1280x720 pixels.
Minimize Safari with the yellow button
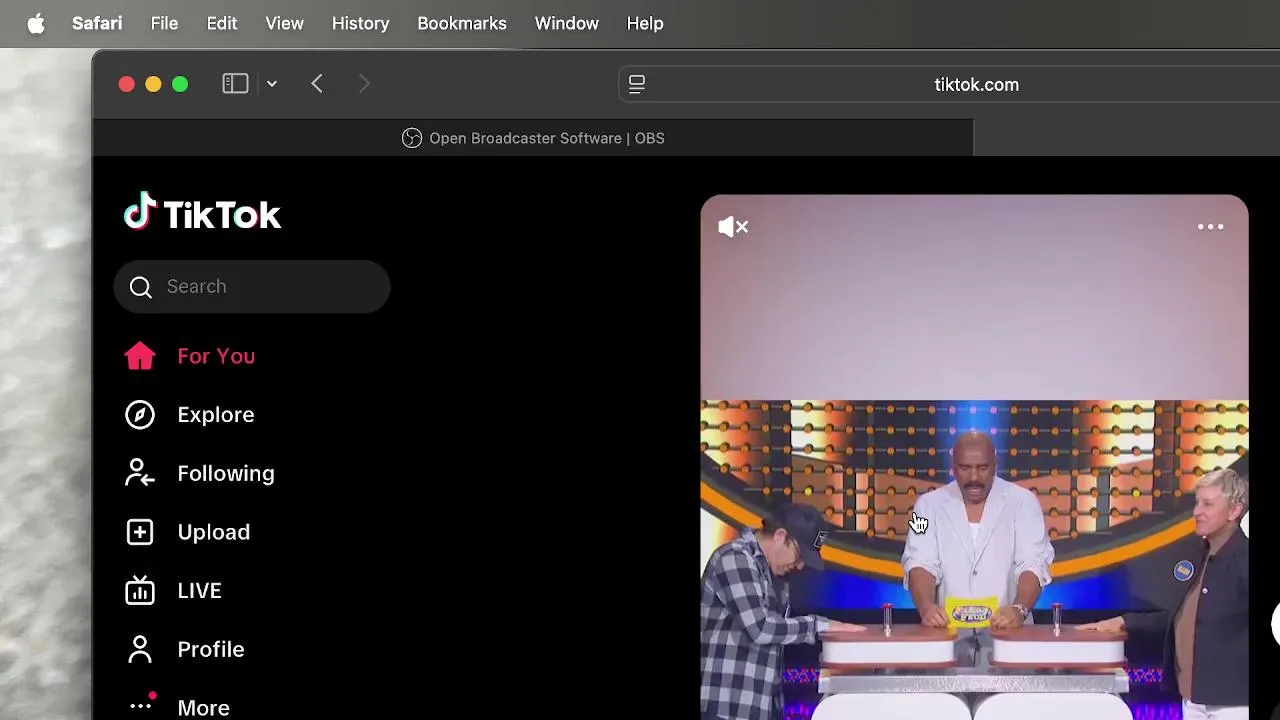tap(153, 84)
